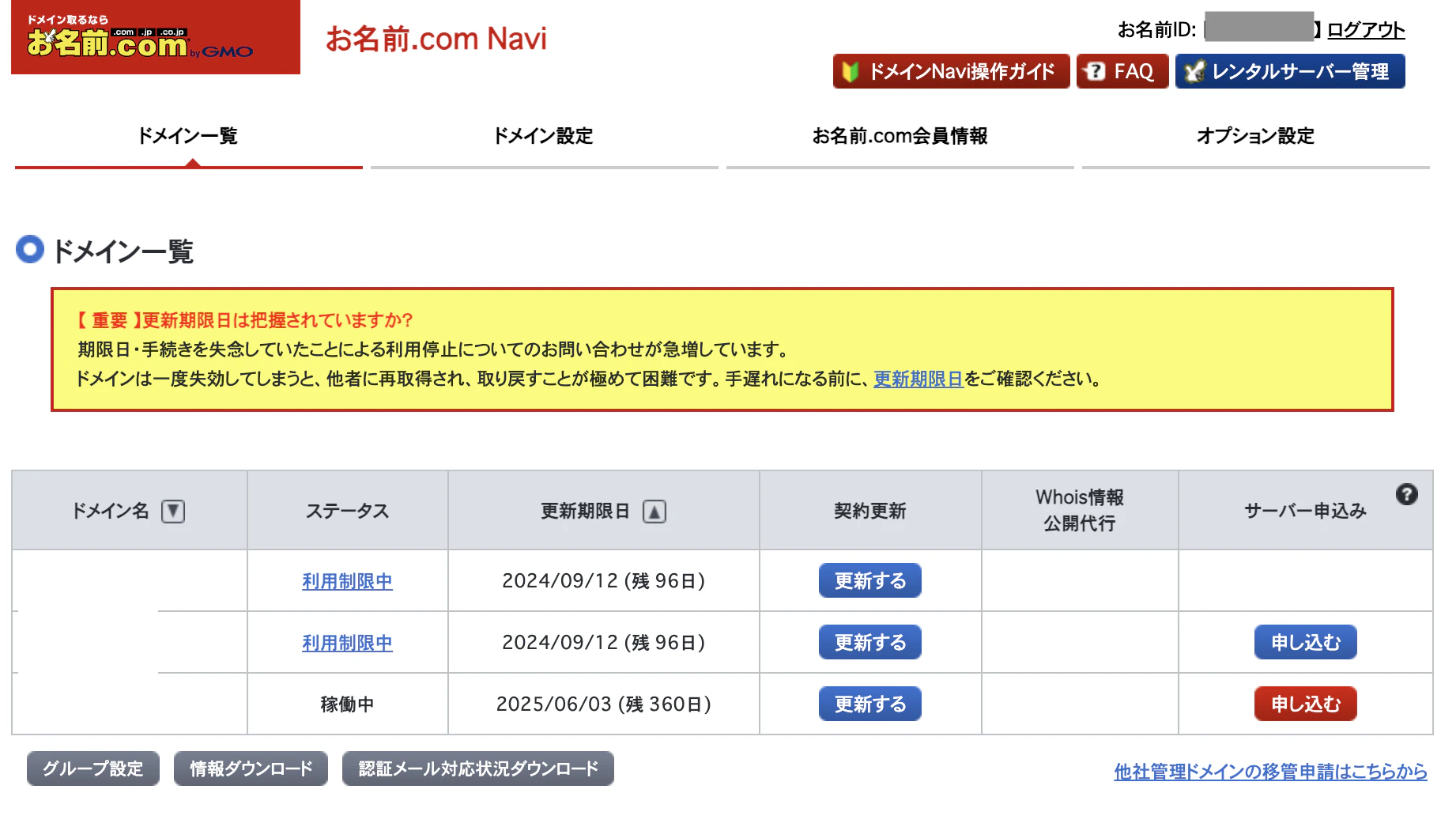Click the お名前.com GMO logo
Image resolution: width=1456 pixels, height=827 pixels.
[x=156, y=37]
